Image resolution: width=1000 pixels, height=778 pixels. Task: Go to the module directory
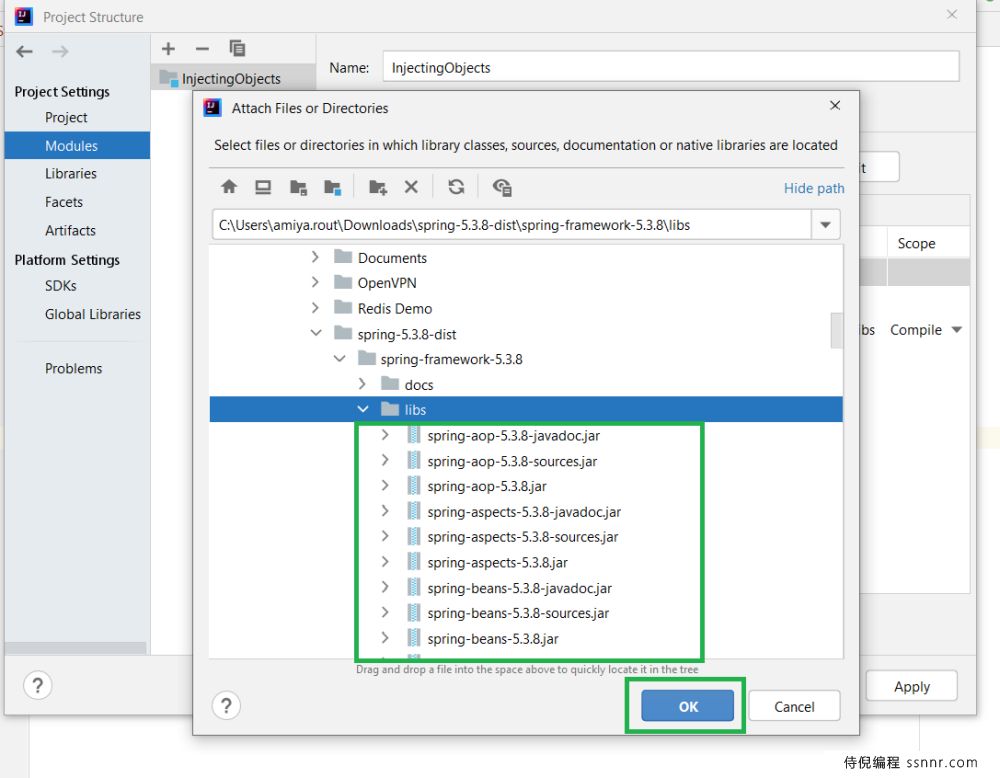point(332,187)
